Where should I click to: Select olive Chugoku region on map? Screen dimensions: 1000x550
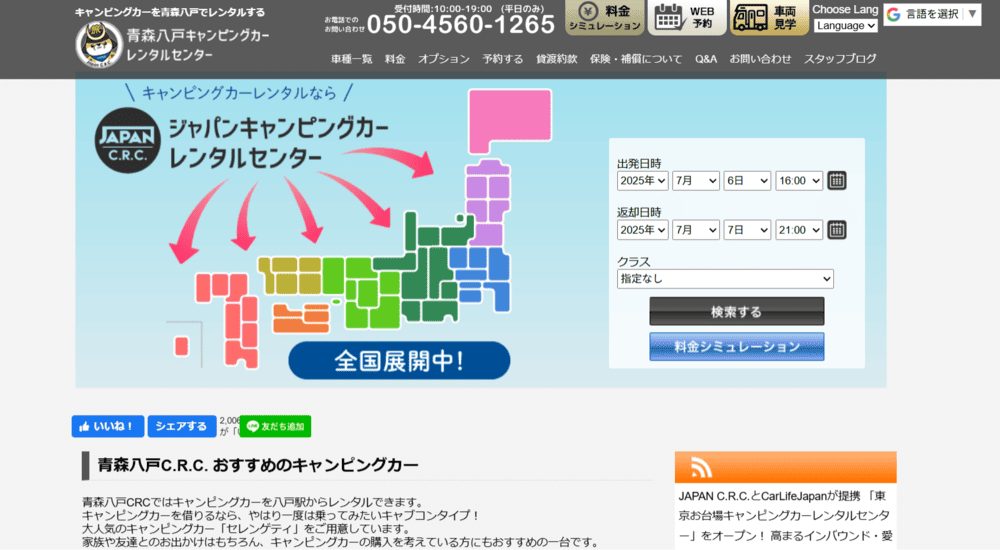tap(288, 275)
